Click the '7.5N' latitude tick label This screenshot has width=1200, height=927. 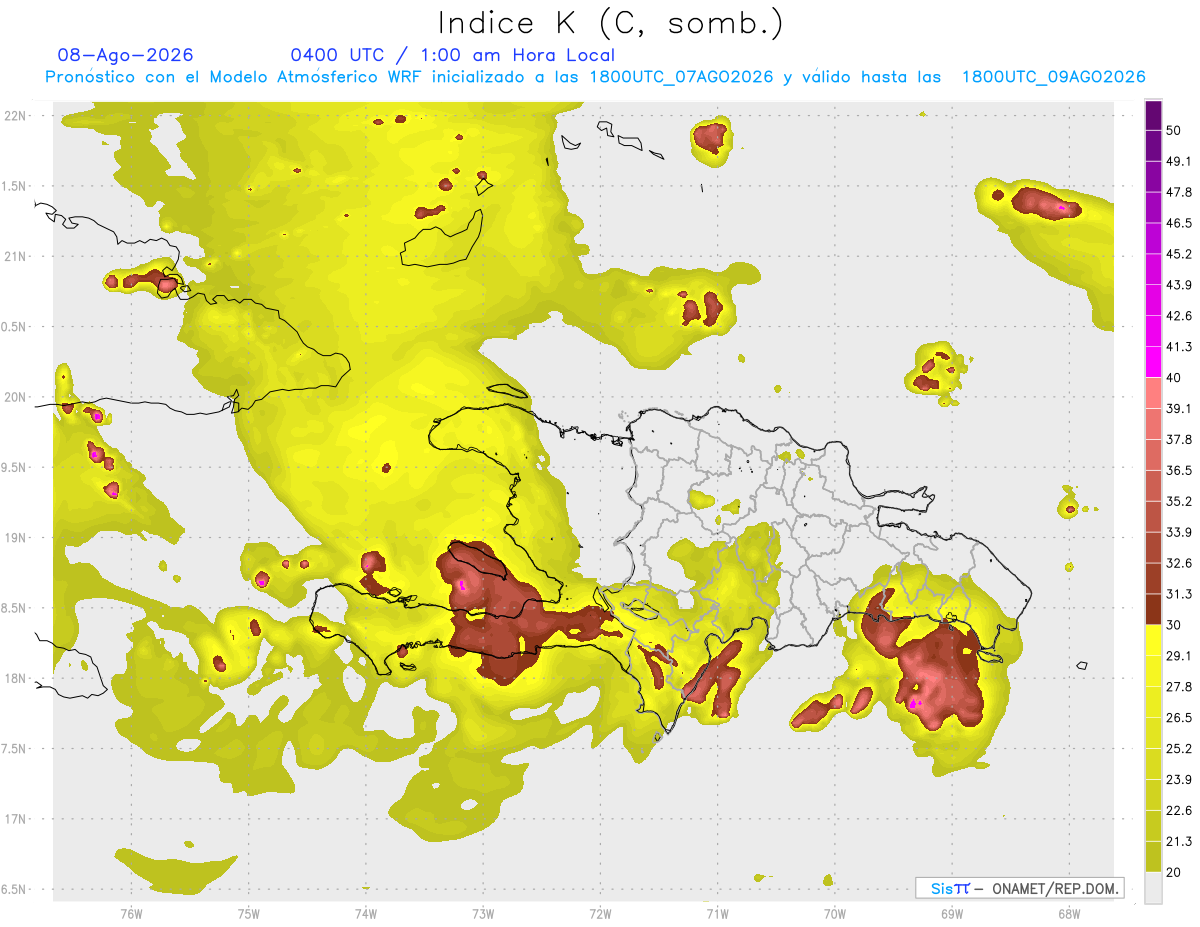pos(15,748)
